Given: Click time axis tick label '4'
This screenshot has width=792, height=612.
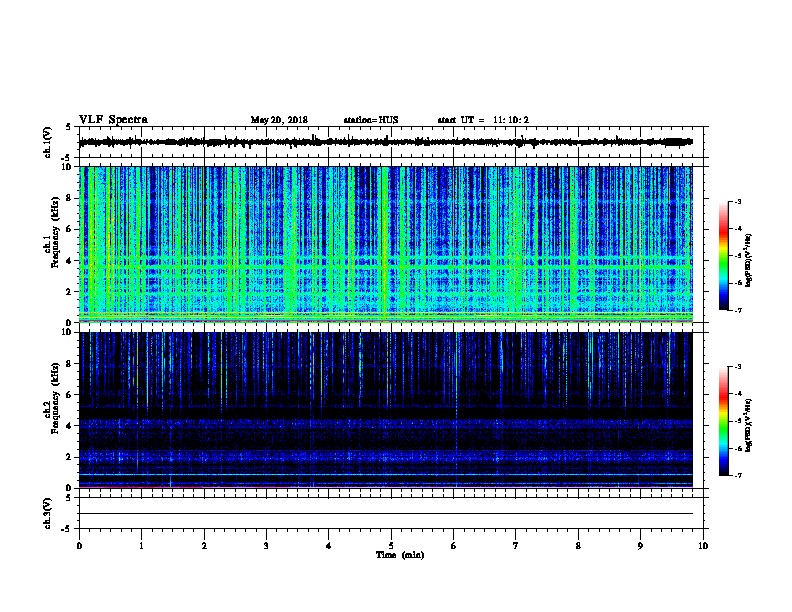Looking at the screenshot, I should pyautogui.click(x=329, y=546).
